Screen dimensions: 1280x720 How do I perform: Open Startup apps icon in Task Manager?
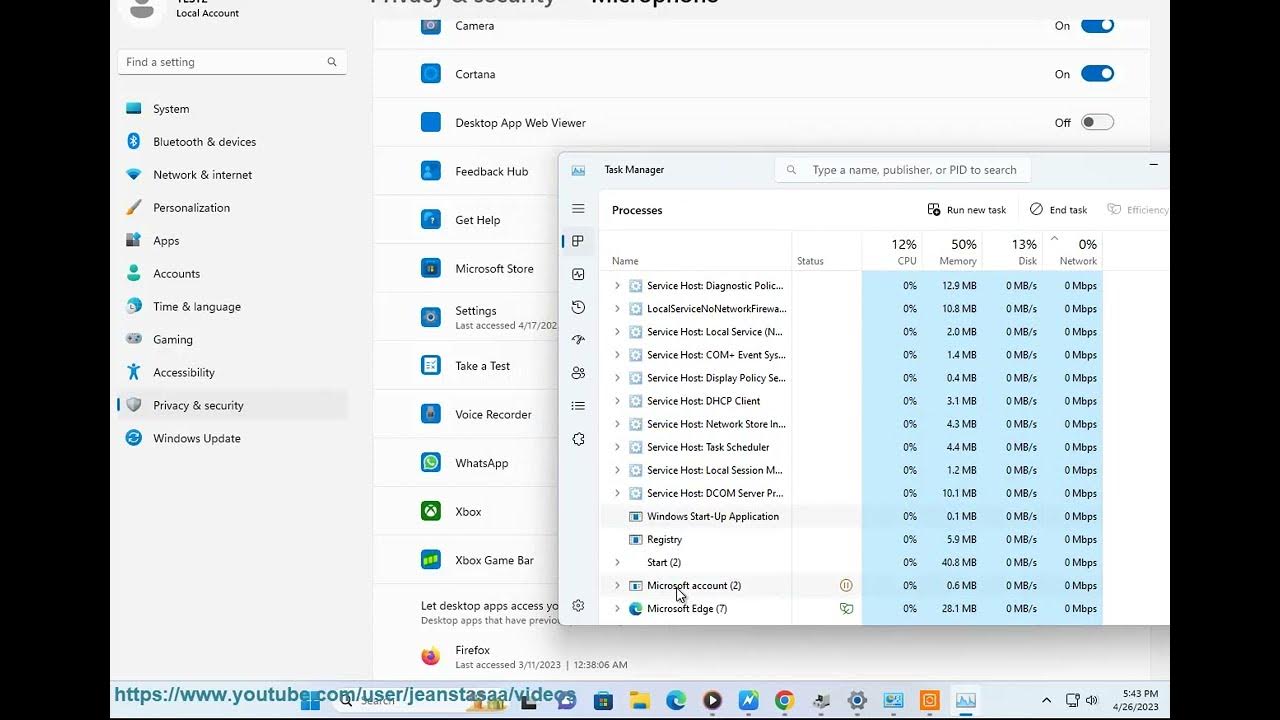pos(578,340)
